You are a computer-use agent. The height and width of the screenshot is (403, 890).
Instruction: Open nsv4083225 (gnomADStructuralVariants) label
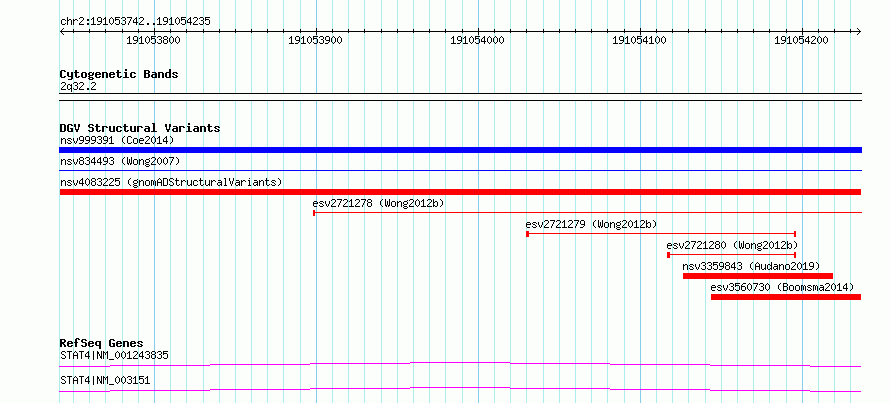(171, 182)
